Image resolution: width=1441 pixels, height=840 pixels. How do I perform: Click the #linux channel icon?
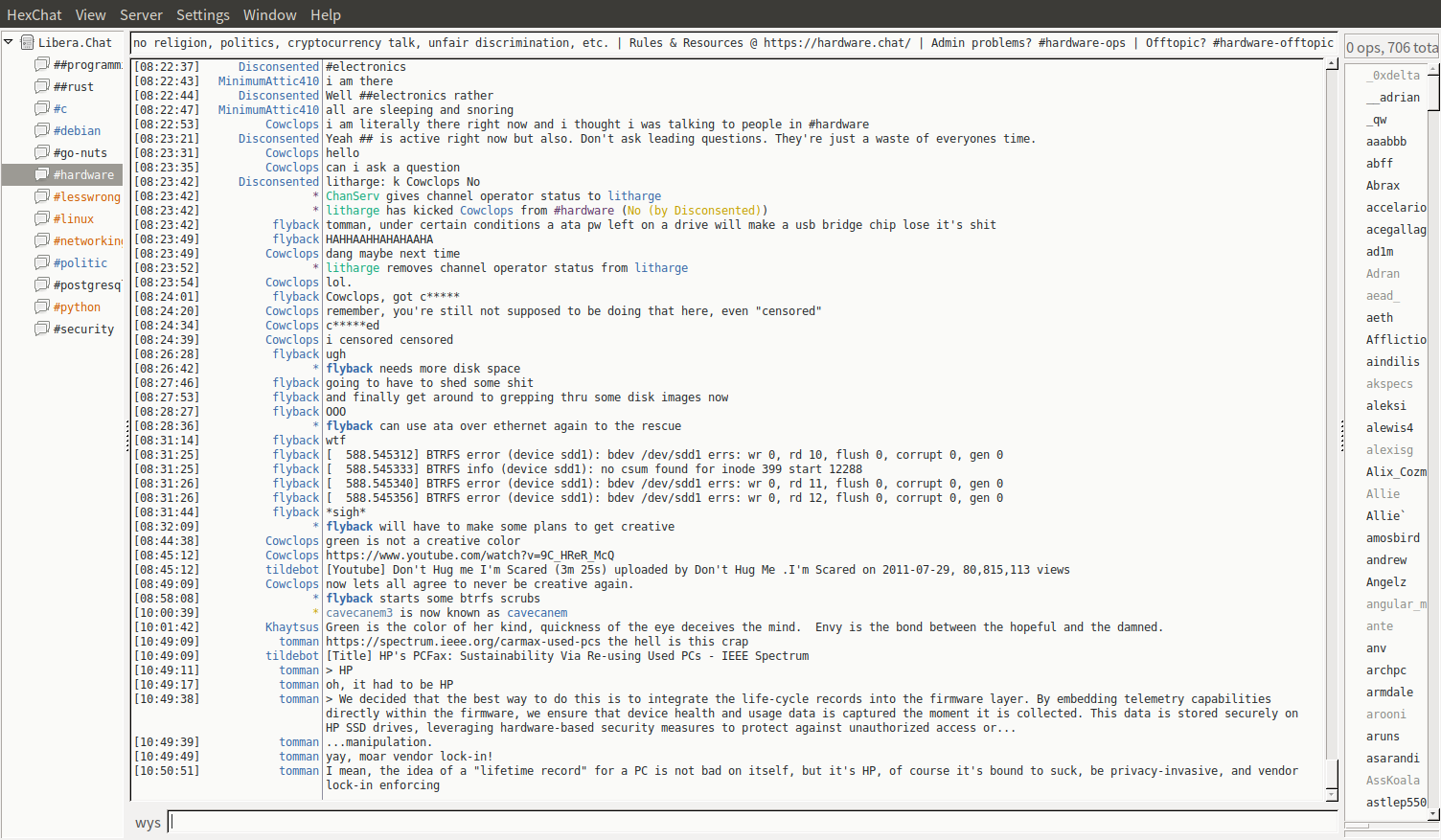42,218
